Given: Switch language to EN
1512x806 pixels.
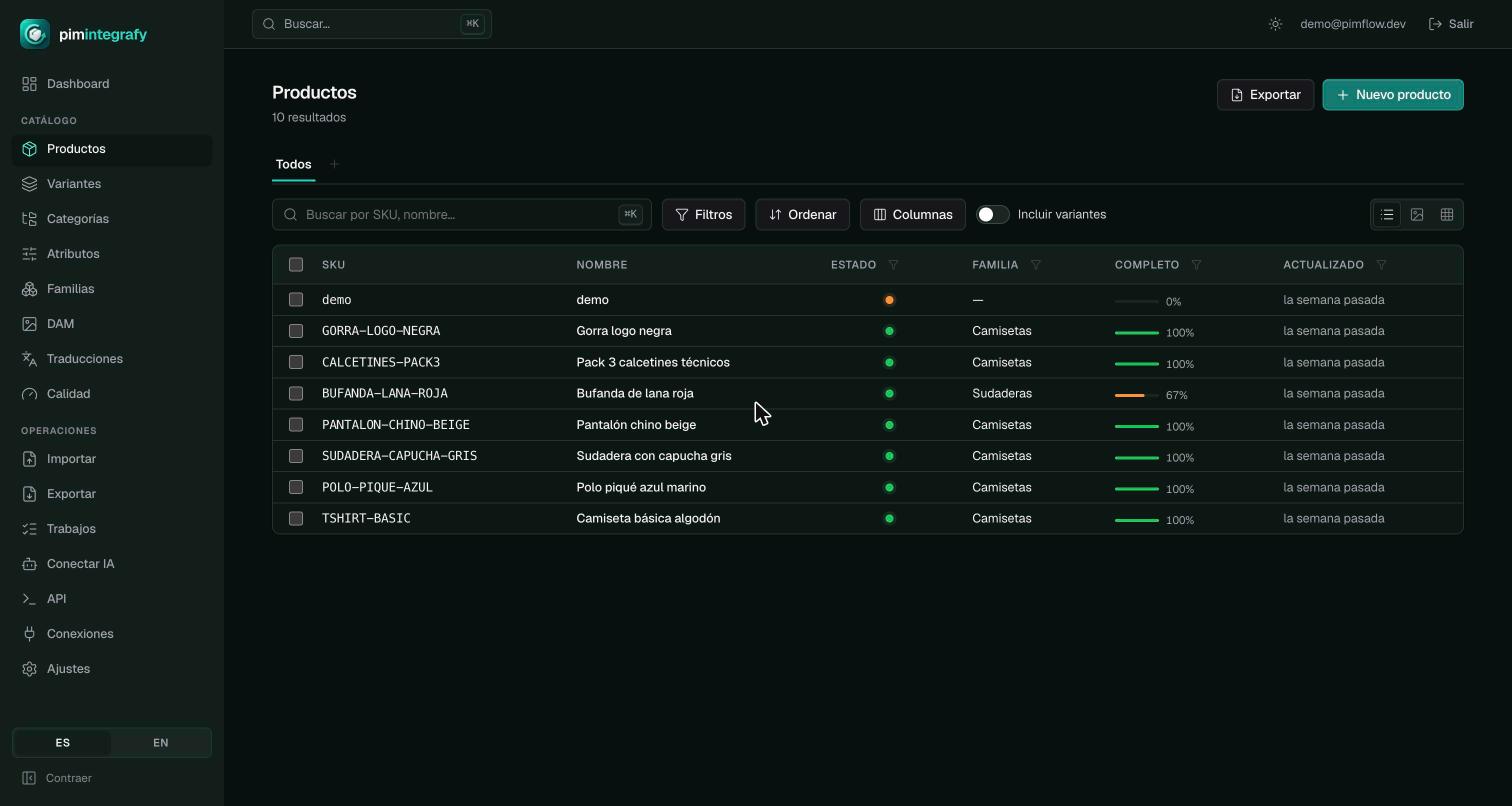Looking at the screenshot, I should [161, 743].
